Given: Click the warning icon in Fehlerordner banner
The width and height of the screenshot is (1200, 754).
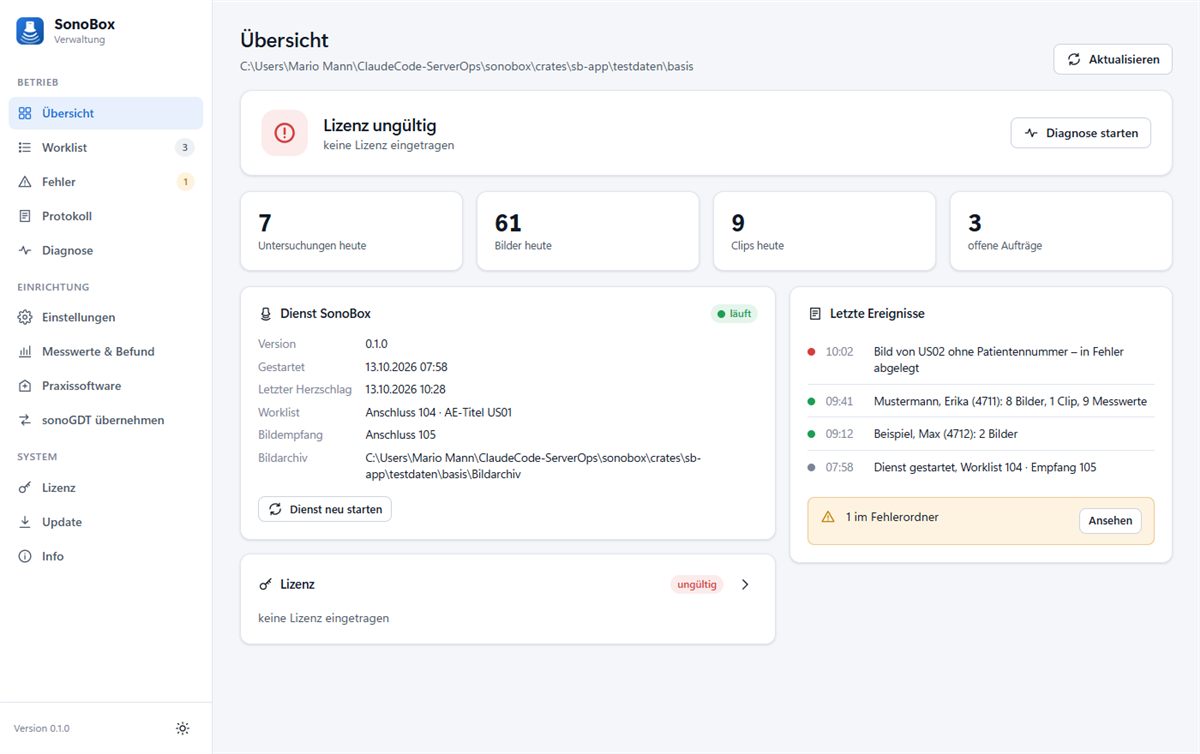Looking at the screenshot, I should 828,517.
